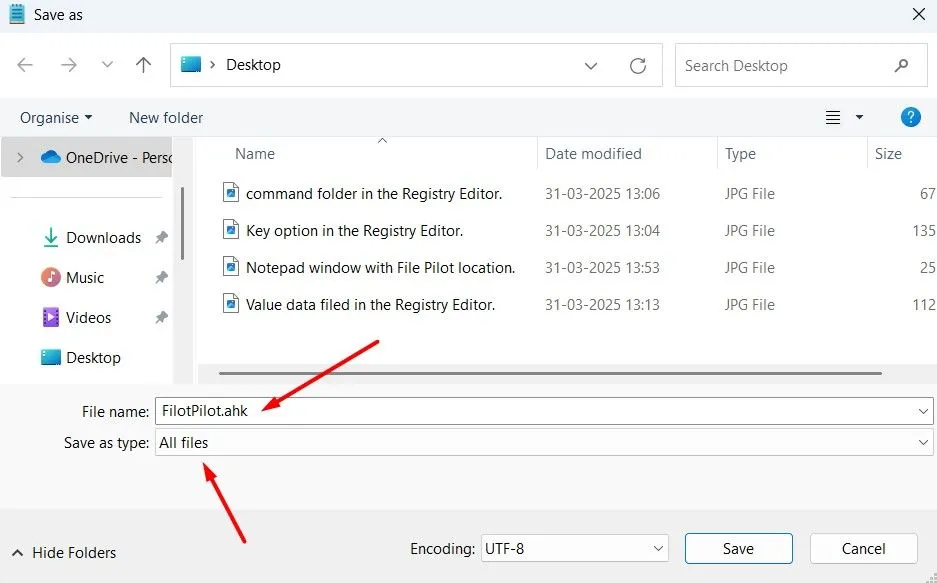Click the Save button
Viewport: 937px width, 583px height.
pyautogui.click(x=738, y=548)
